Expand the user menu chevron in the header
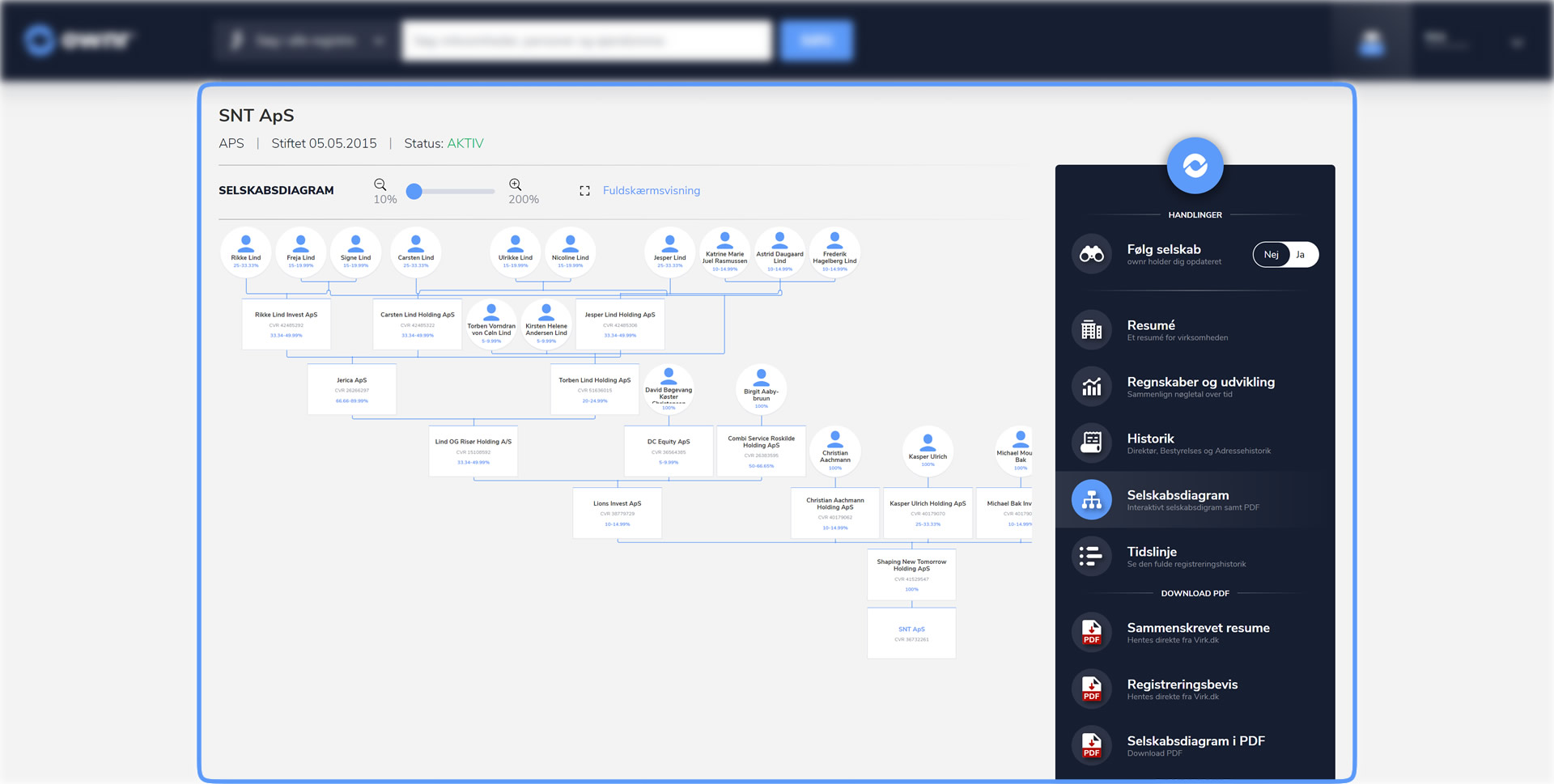The width and height of the screenshot is (1554, 784). click(1518, 42)
